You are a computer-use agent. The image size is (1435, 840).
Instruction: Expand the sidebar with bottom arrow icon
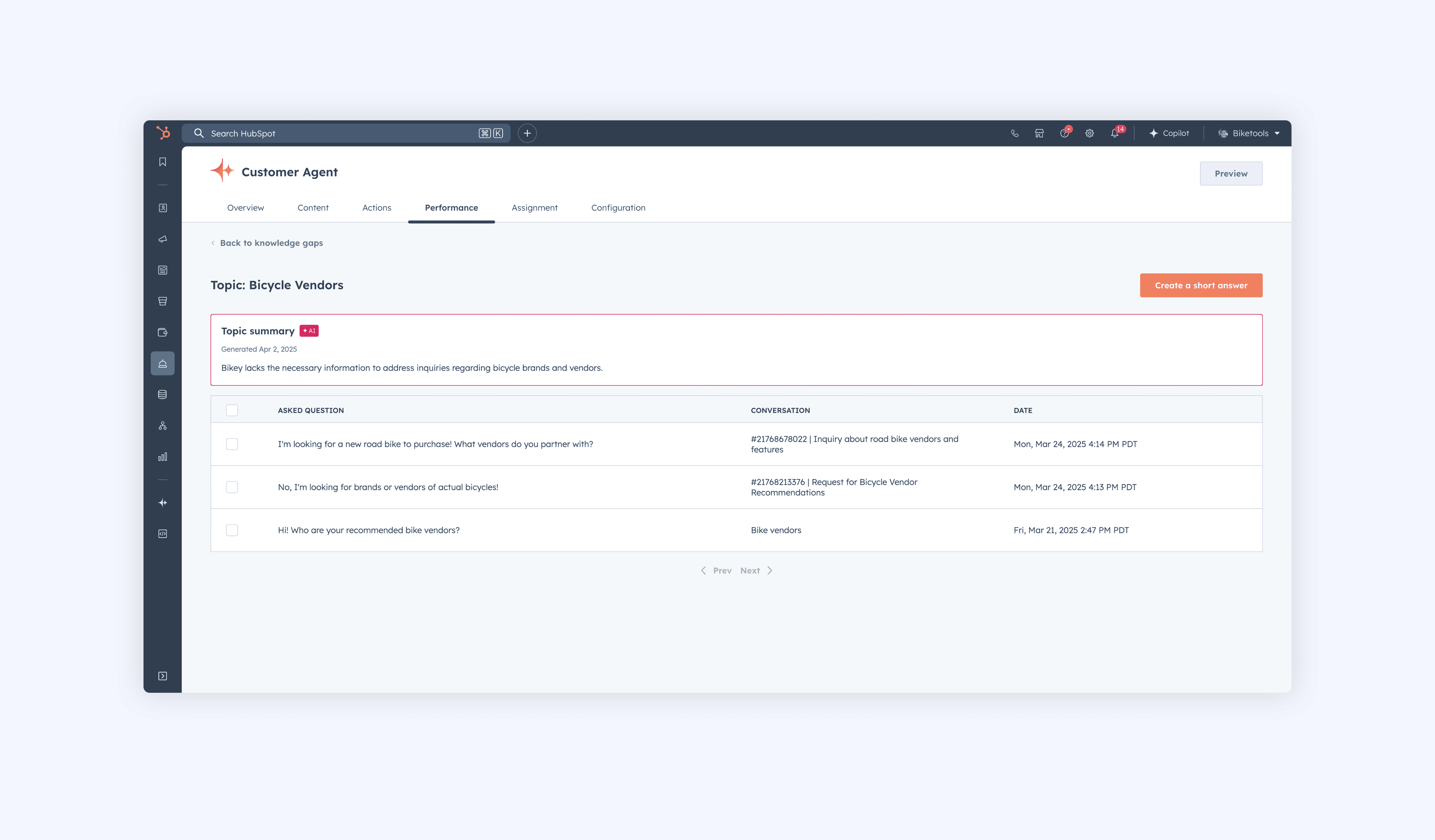click(162, 676)
